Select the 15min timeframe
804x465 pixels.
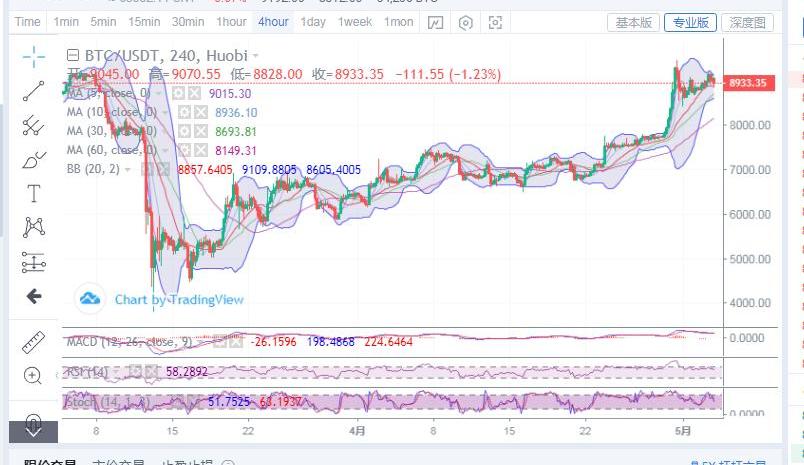(x=144, y=22)
